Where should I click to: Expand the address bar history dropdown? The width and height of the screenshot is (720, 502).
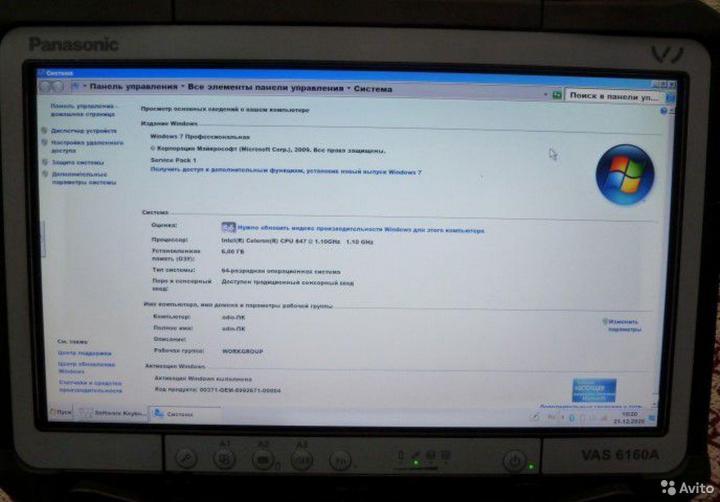(x=545, y=95)
